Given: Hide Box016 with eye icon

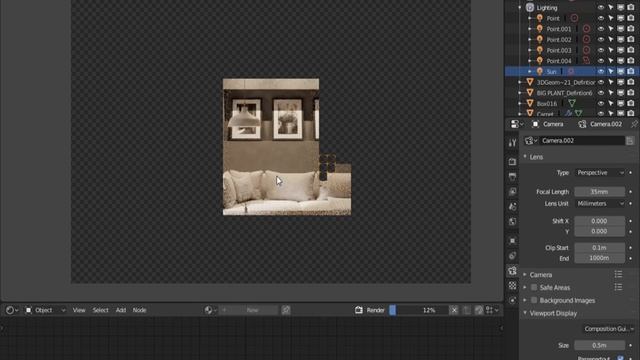Looking at the screenshot, I should 601,103.
